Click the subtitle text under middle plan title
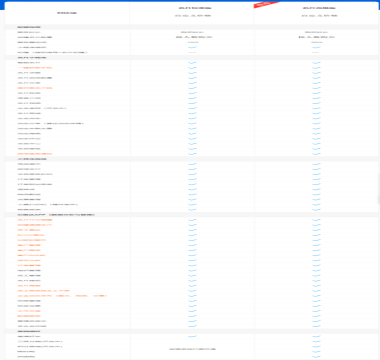Screen dimensions: 380x360 point(192,16)
